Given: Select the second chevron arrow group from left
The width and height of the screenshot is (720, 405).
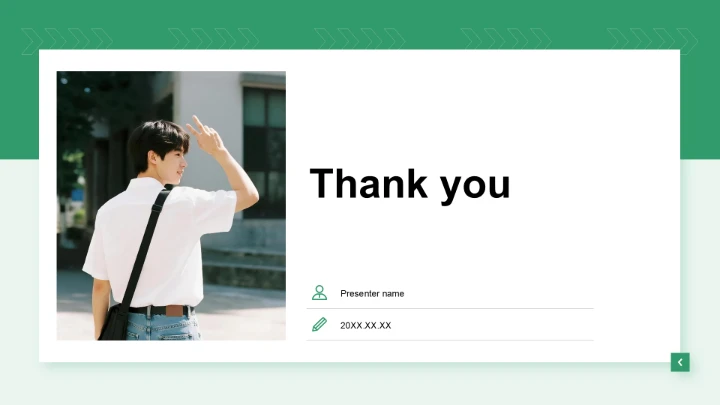Looking at the screenshot, I should click(x=214, y=39).
